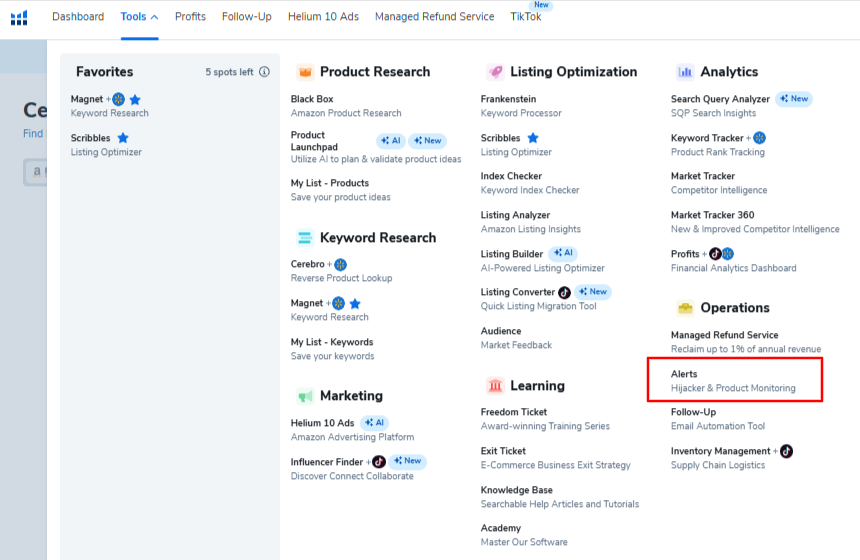Click the Helium 10 logo icon
Screen dimensions: 860x560
point(19,18)
